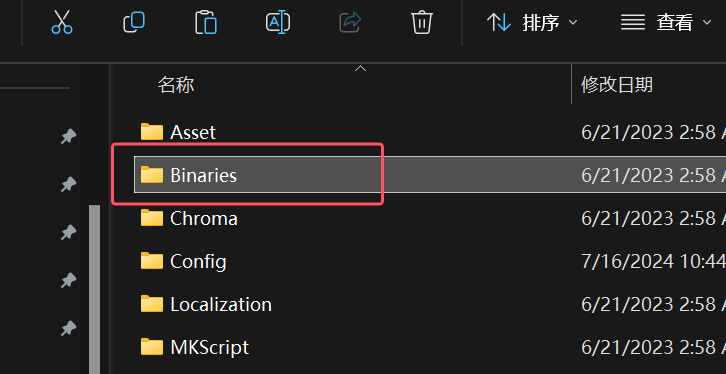Click the Share arrow icon

coord(350,22)
